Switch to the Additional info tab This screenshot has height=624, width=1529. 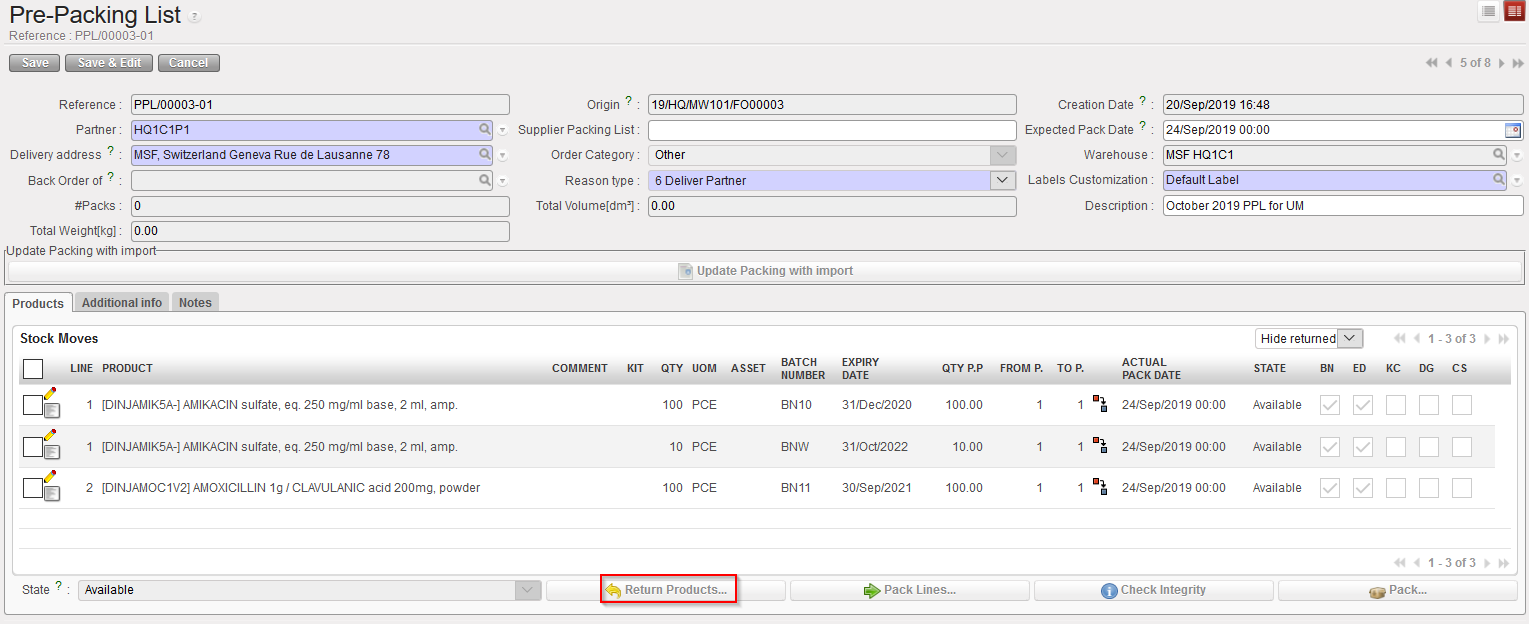(122, 303)
